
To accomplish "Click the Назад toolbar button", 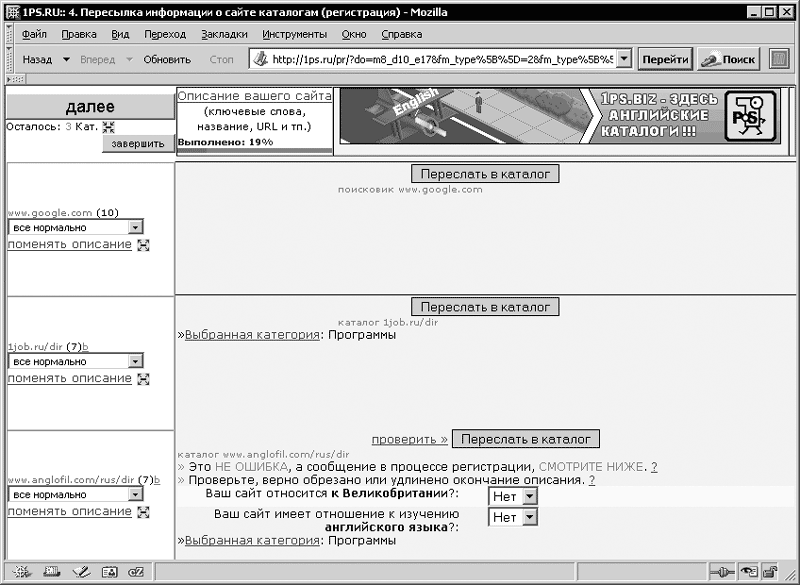I will [37, 59].
